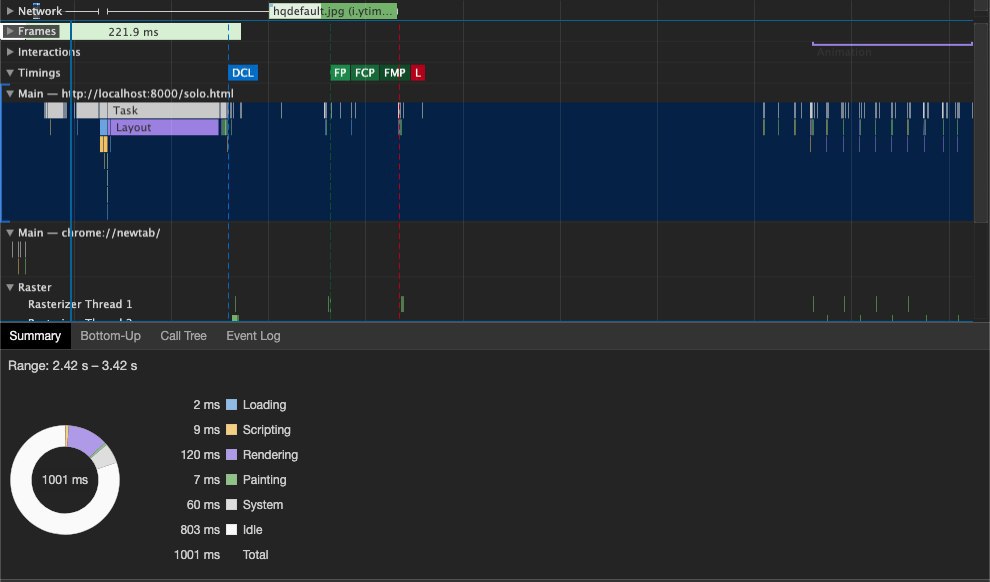Image resolution: width=990 pixels, height=582 pixels.
Task: Open the Call Tree tab
Action: point(183,336)
